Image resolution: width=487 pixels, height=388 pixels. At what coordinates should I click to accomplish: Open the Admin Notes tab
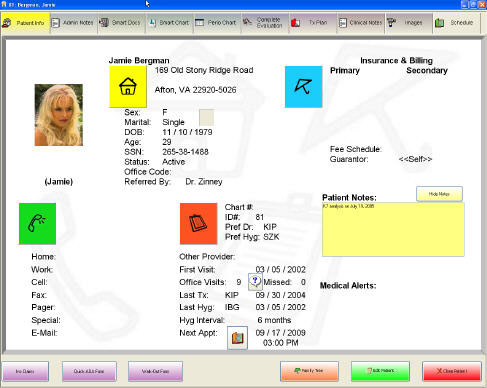point(74,23)
